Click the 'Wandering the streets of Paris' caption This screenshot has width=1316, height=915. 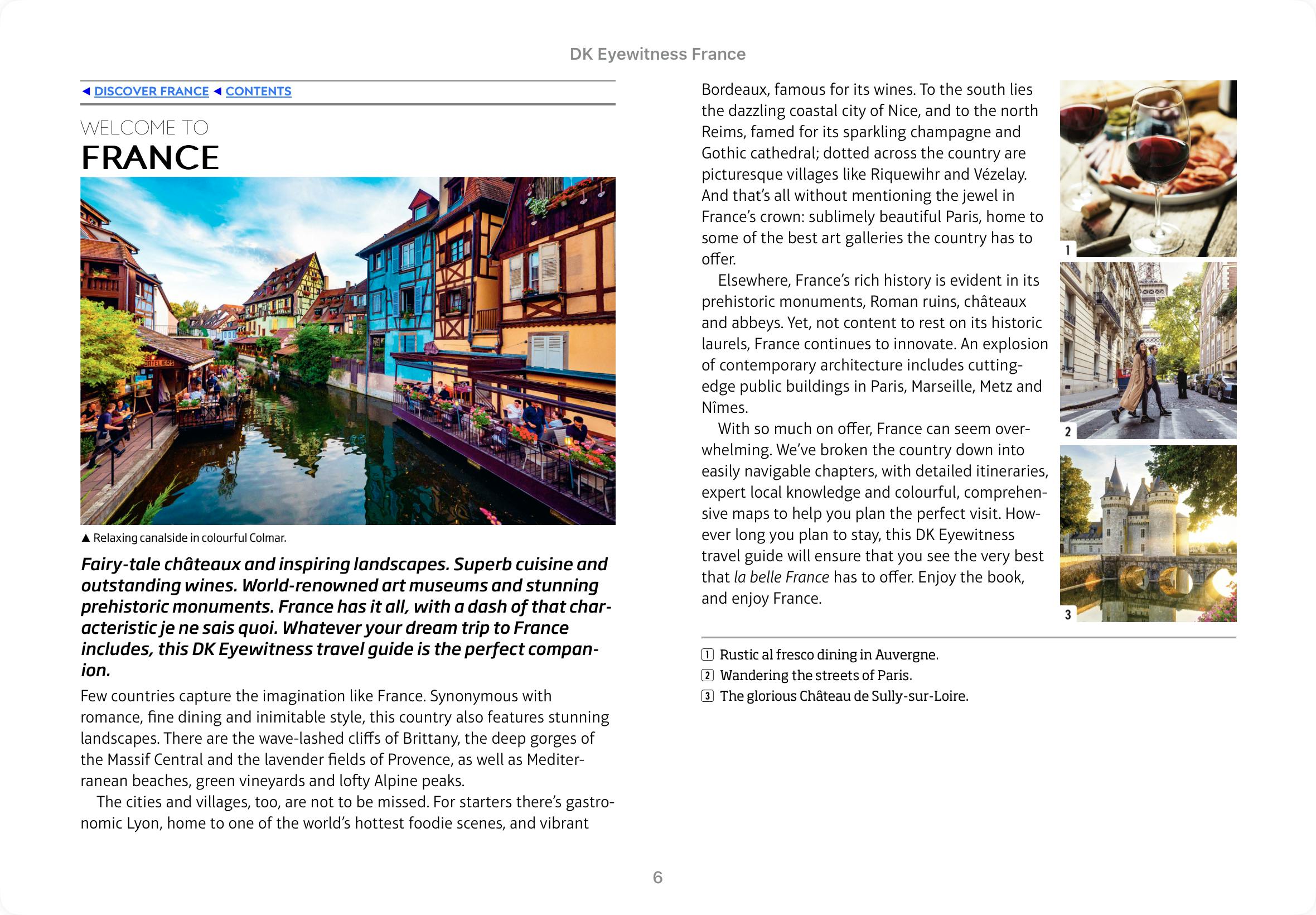coord(815,675)
